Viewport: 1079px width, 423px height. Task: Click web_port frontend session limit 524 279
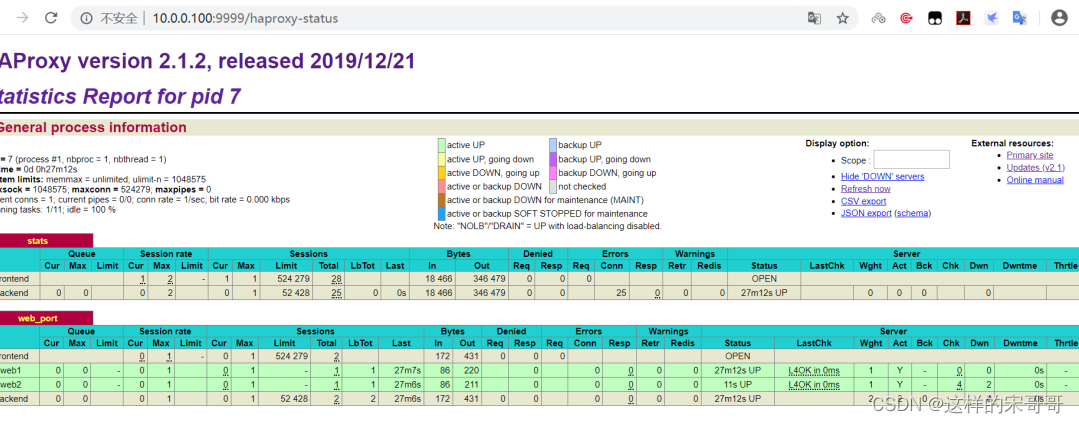tap(292, 356)
